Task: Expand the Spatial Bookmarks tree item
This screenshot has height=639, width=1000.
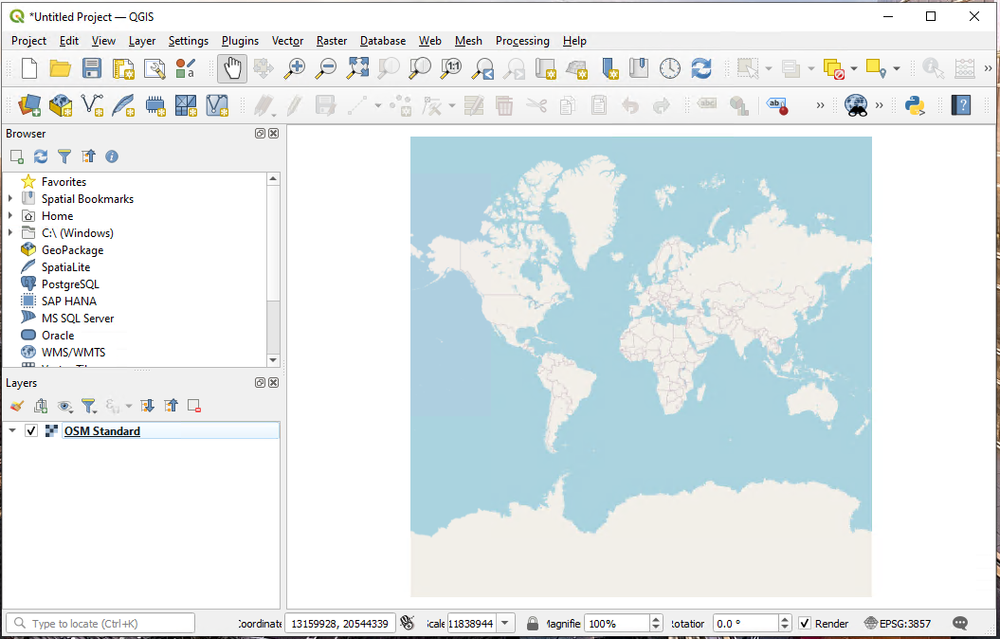Action: point(10,199)
